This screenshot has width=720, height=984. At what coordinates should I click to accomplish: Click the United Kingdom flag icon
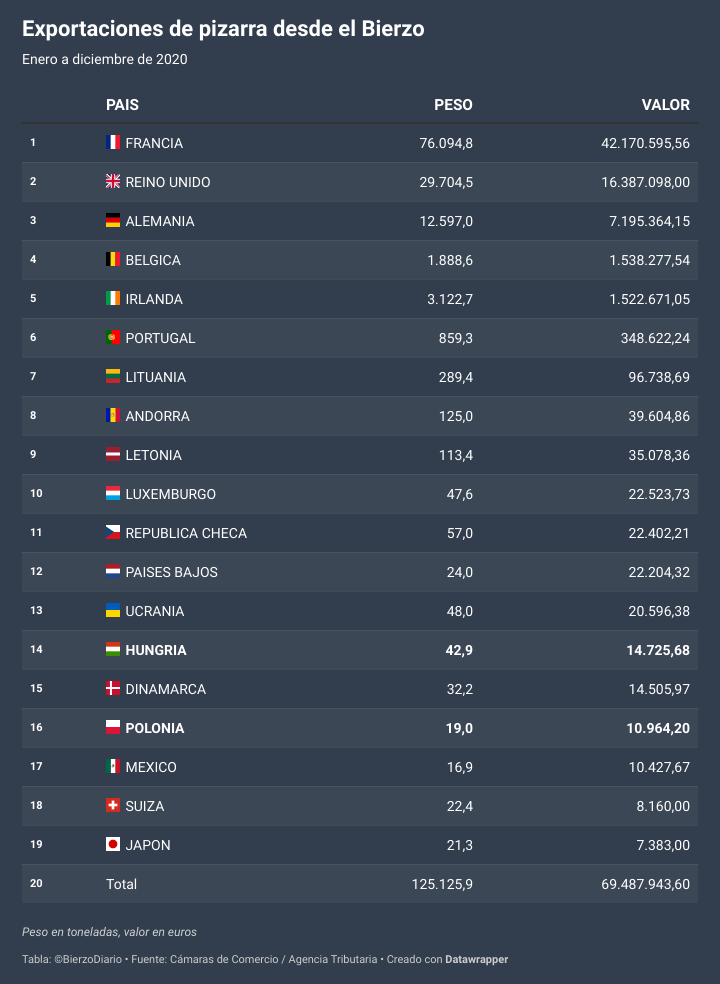(x=112, y=181)
